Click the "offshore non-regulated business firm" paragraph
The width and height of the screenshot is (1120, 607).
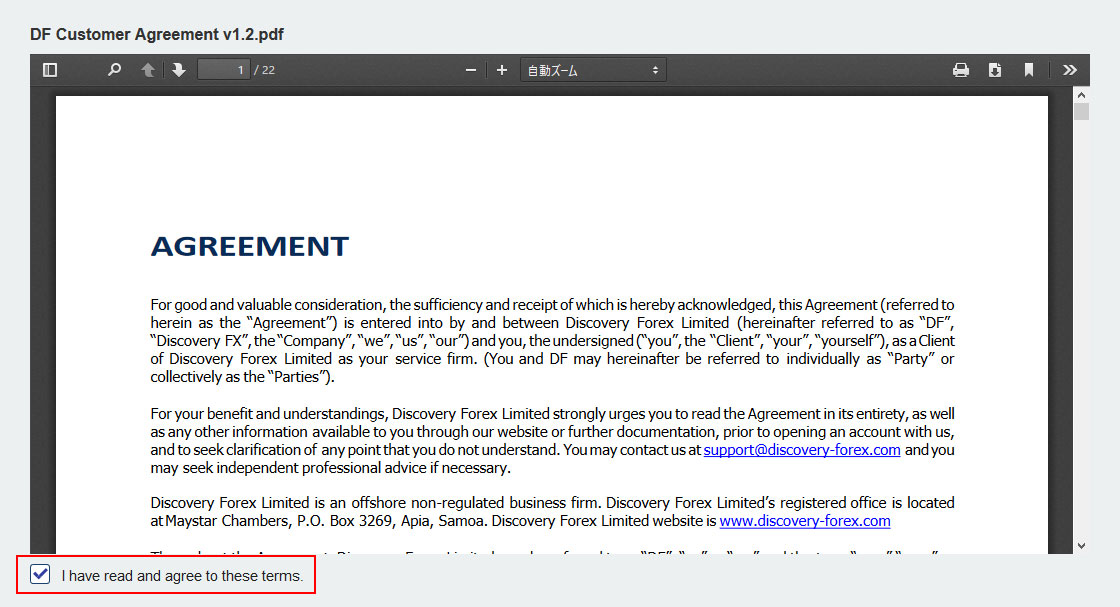552,512
